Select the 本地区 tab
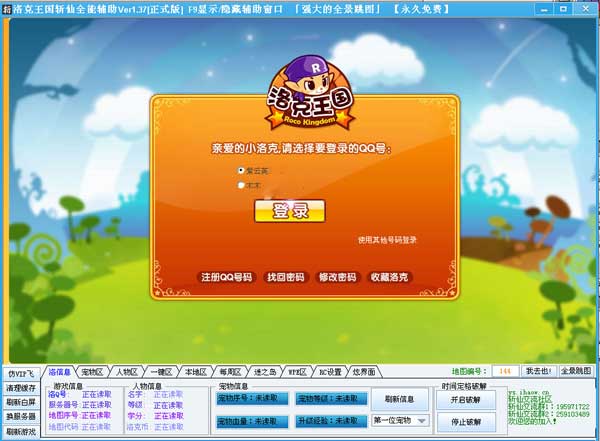The image size is (600, 441). tap(196, 372)
